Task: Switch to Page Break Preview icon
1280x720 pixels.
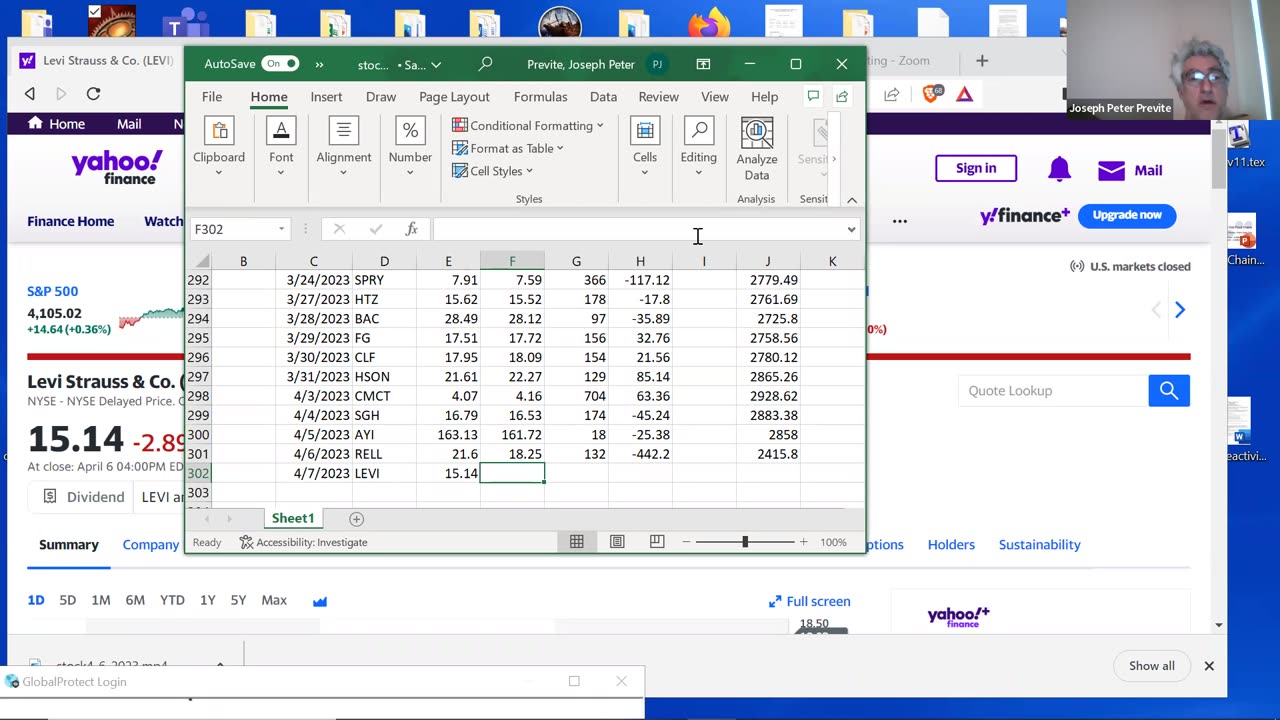Action: (x=657, y=542)
